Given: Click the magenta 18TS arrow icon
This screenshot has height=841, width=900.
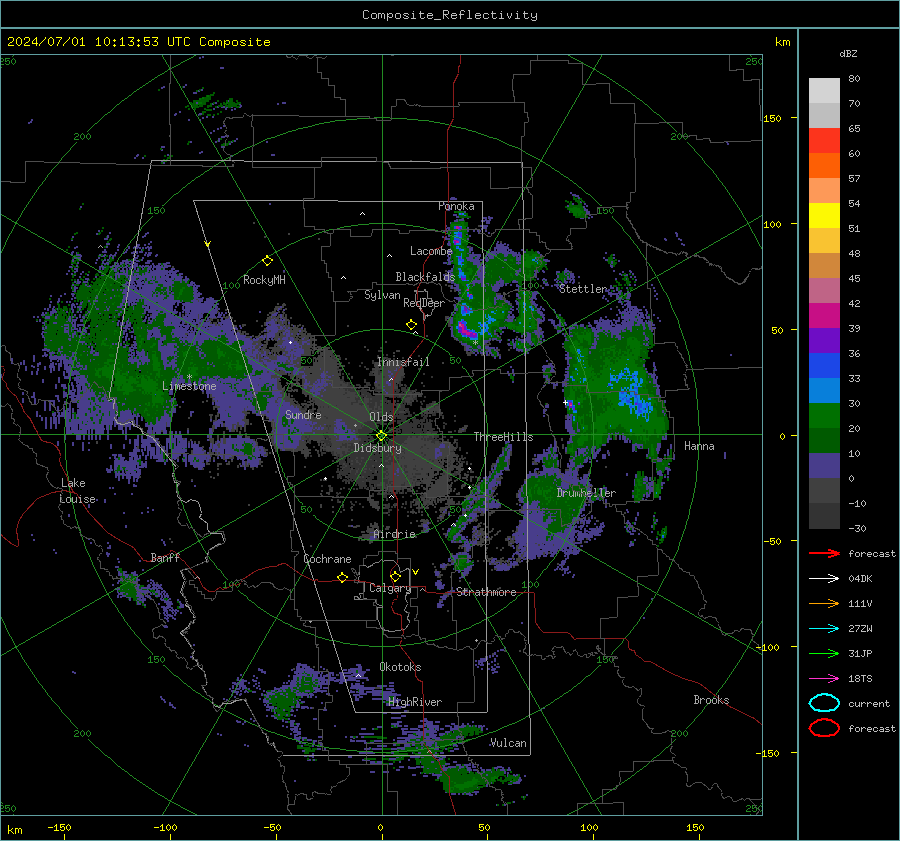Looking at the screenshot, I should click(x=824, y=679).
